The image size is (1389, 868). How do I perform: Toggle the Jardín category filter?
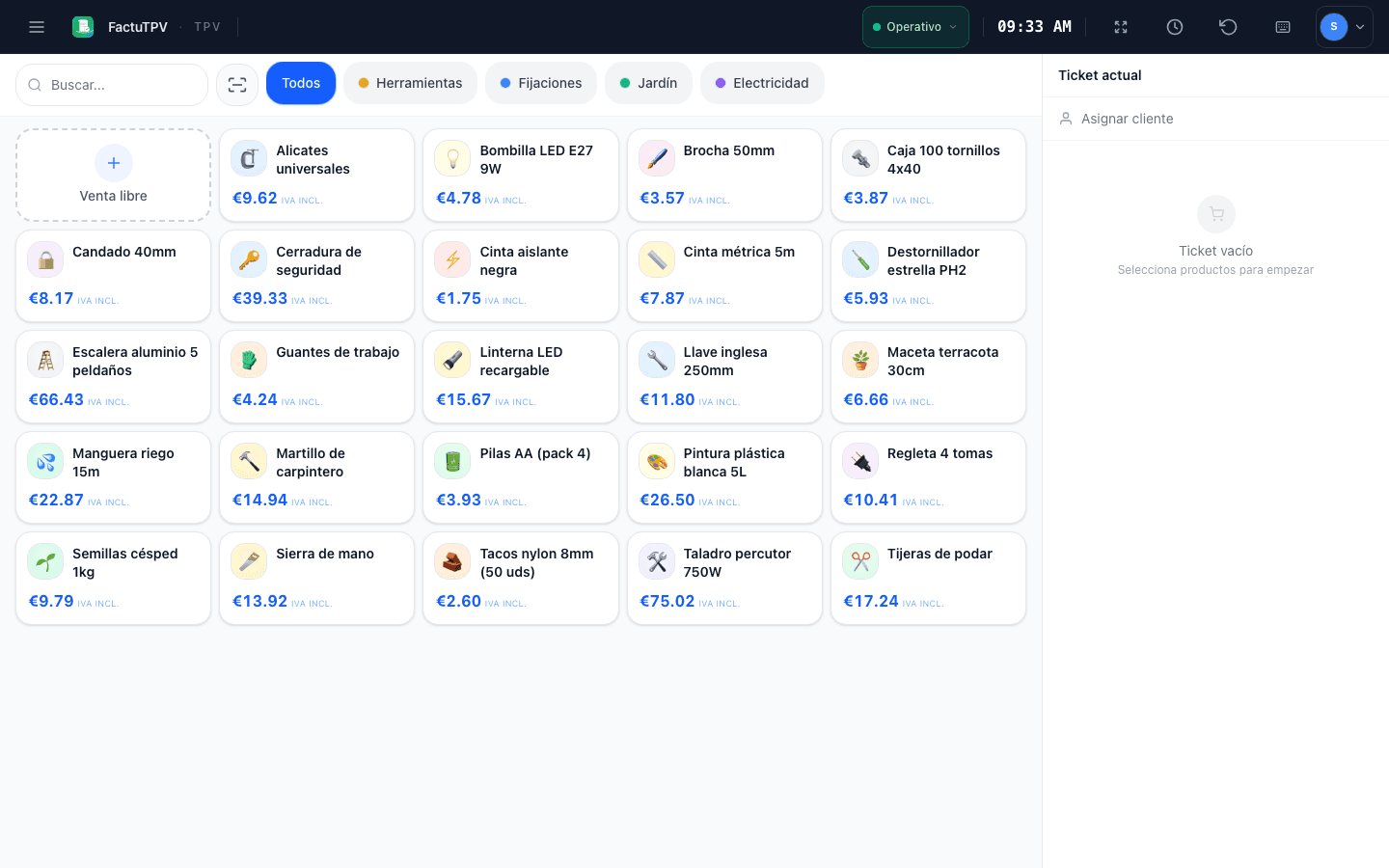pos(648,83)
